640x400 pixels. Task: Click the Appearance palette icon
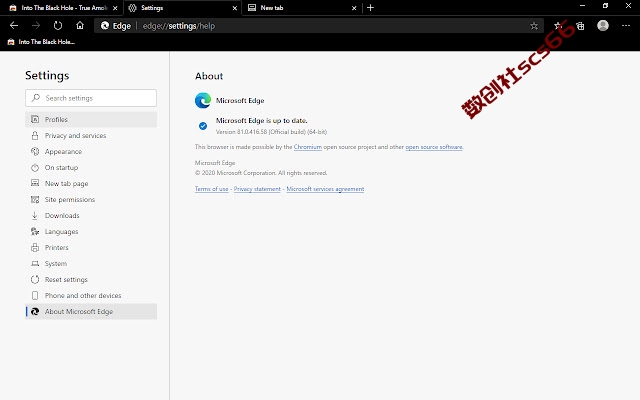35,151
